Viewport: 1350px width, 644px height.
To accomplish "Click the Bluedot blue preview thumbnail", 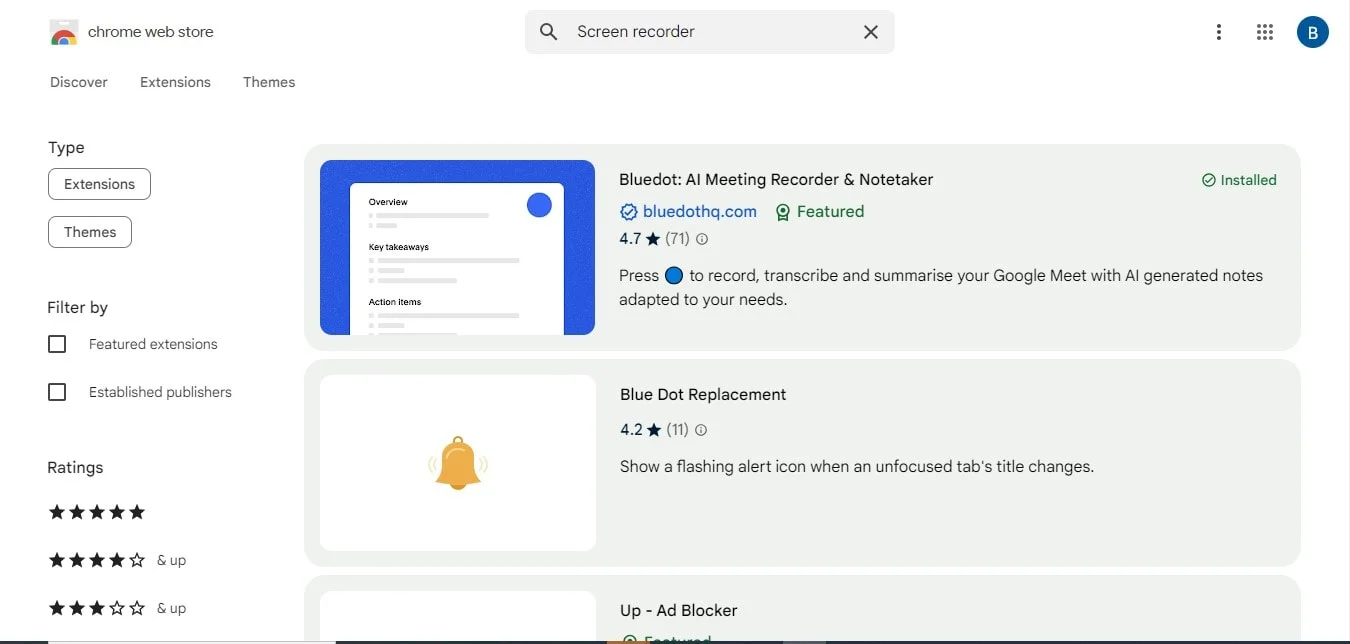I will click(x=457, y=247).
